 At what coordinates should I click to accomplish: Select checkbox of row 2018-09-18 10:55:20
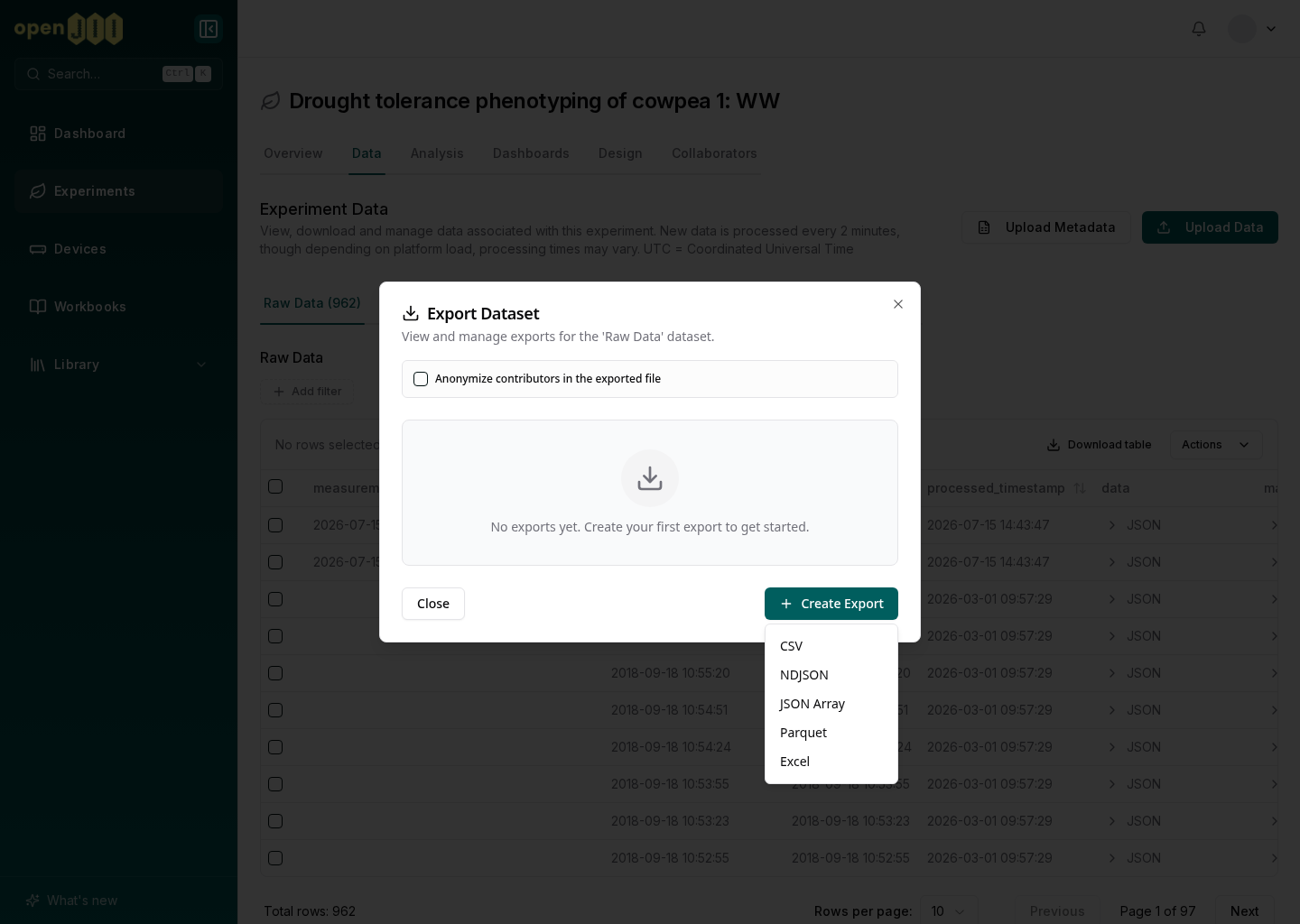(275, 673)
